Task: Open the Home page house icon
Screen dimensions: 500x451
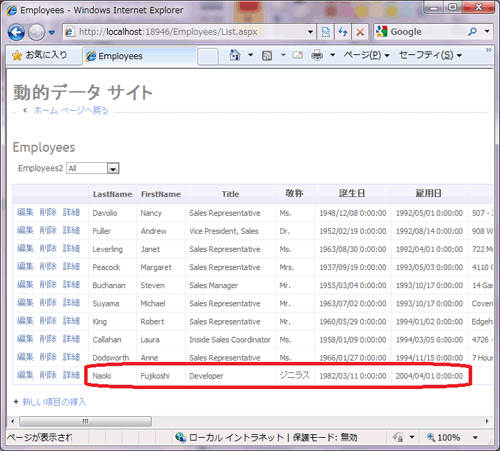Action: click(235, 55)
